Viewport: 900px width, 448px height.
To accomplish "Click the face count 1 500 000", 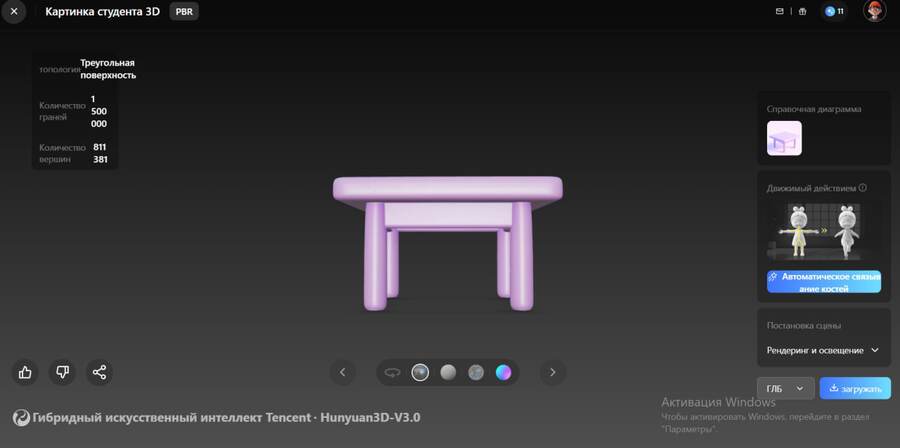I will point(99,111).
